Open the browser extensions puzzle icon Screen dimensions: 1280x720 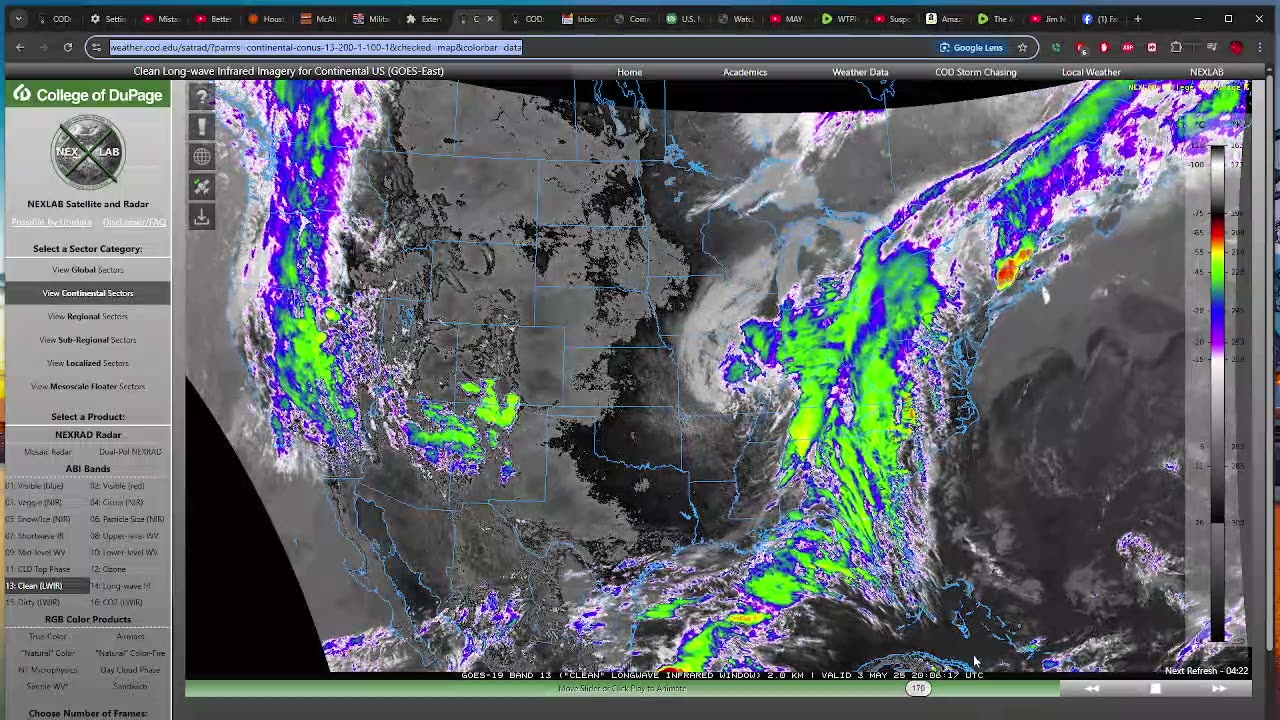(x=1176, y=47)
